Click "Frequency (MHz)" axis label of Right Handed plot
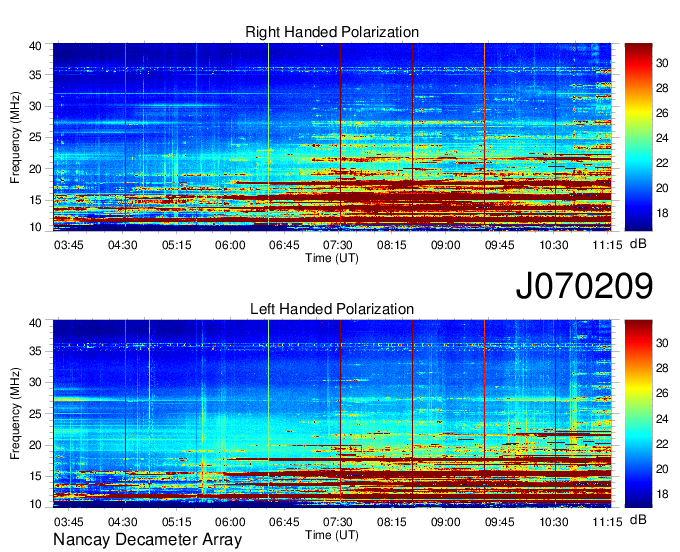This screenshot has height=552, width=680. click(x=15, y=137)
